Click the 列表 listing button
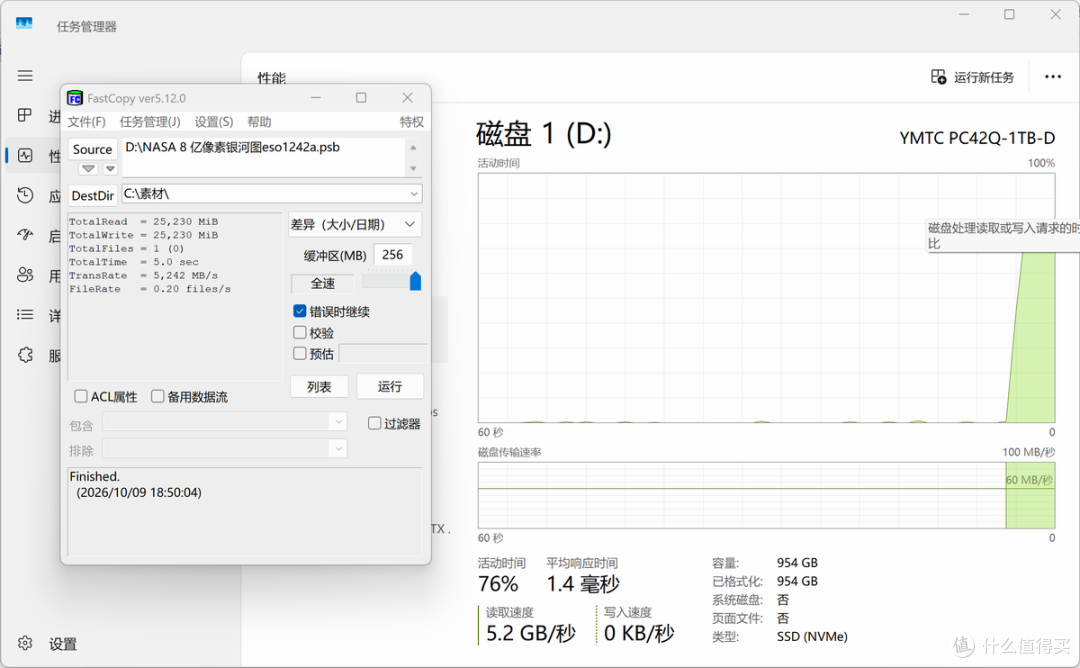 (319, 387)
